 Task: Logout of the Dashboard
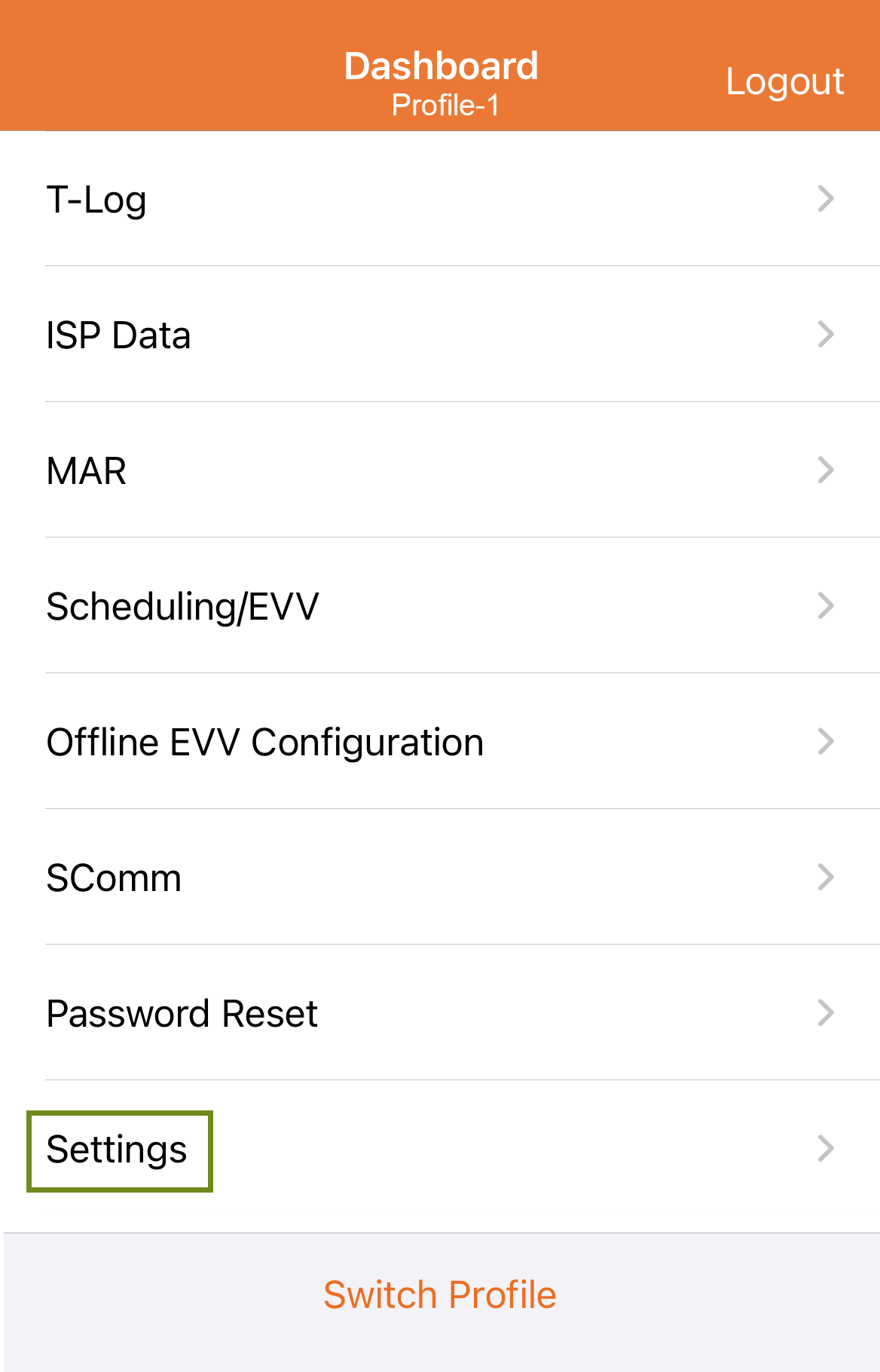click(784, 81)
